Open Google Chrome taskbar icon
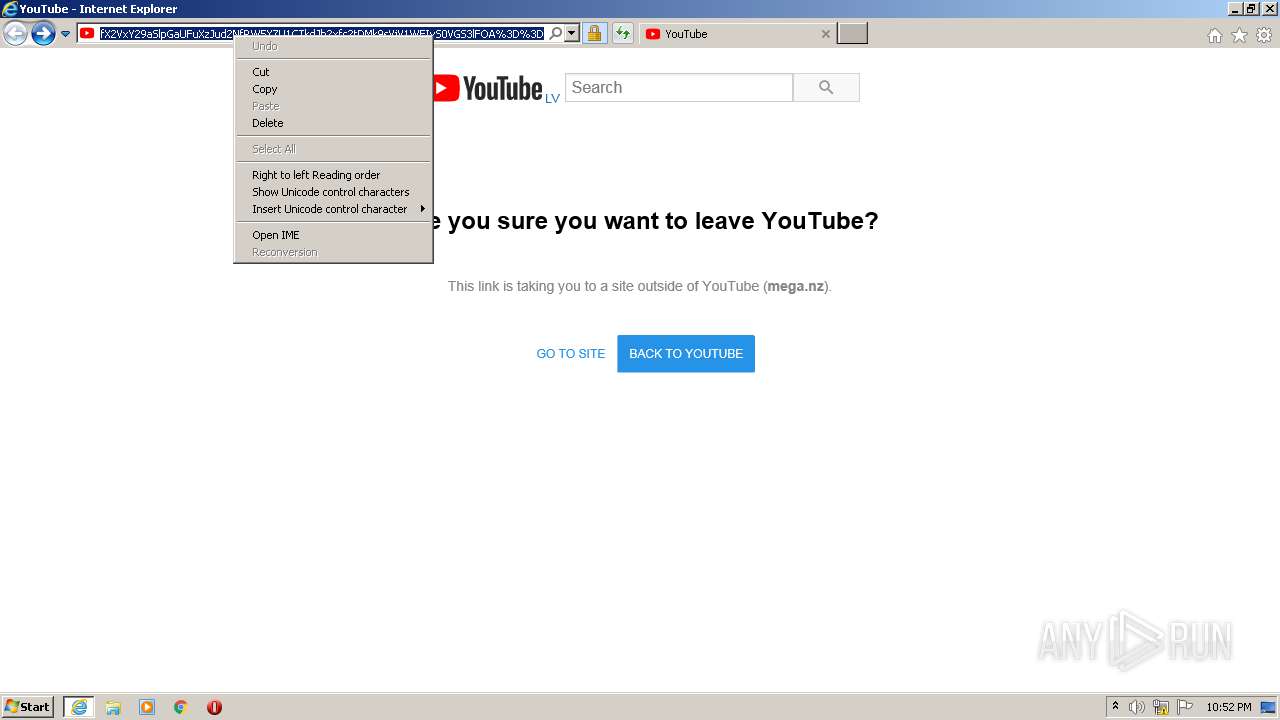This screenshot has height=720, width=1280. [181, 707]
